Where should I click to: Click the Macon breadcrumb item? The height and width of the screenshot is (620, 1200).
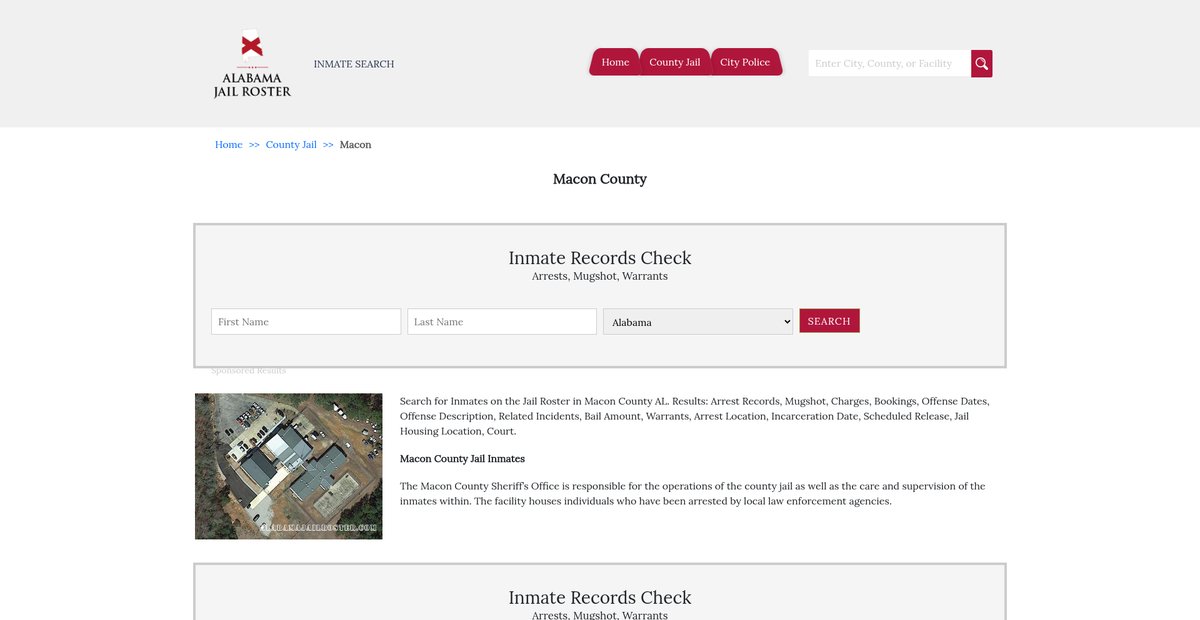355,145
